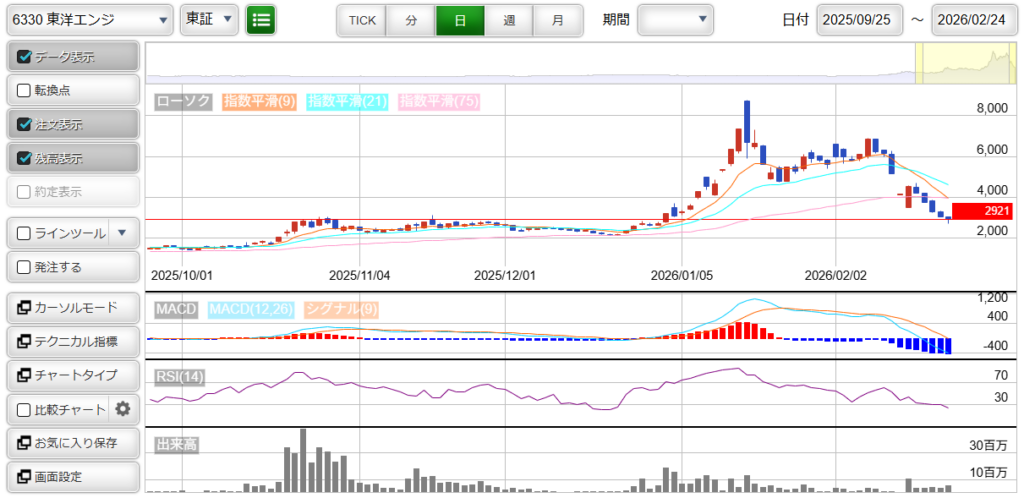Viewport: 1024px width, 498px height.
Task: Open 画面設定 screen settings
Action: coord(71,477)
